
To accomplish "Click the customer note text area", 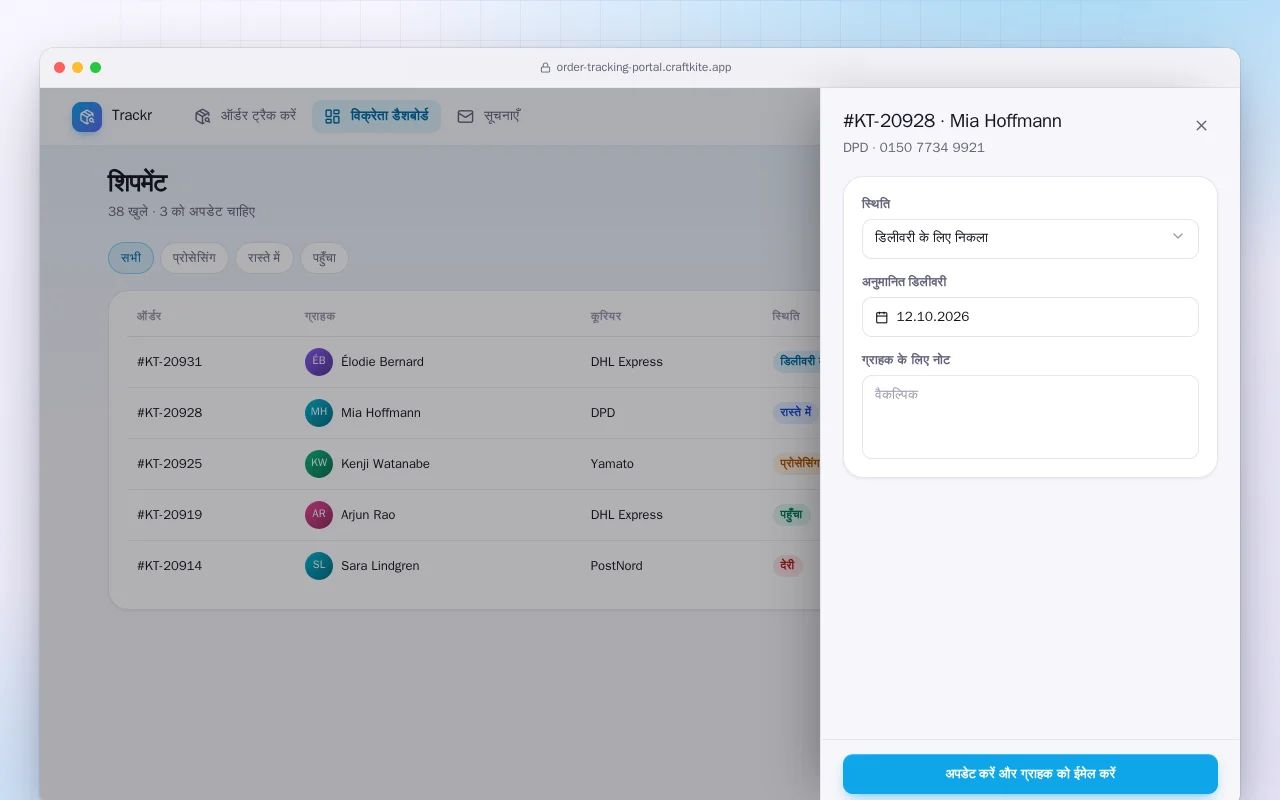I will [x=1030, y=417].
